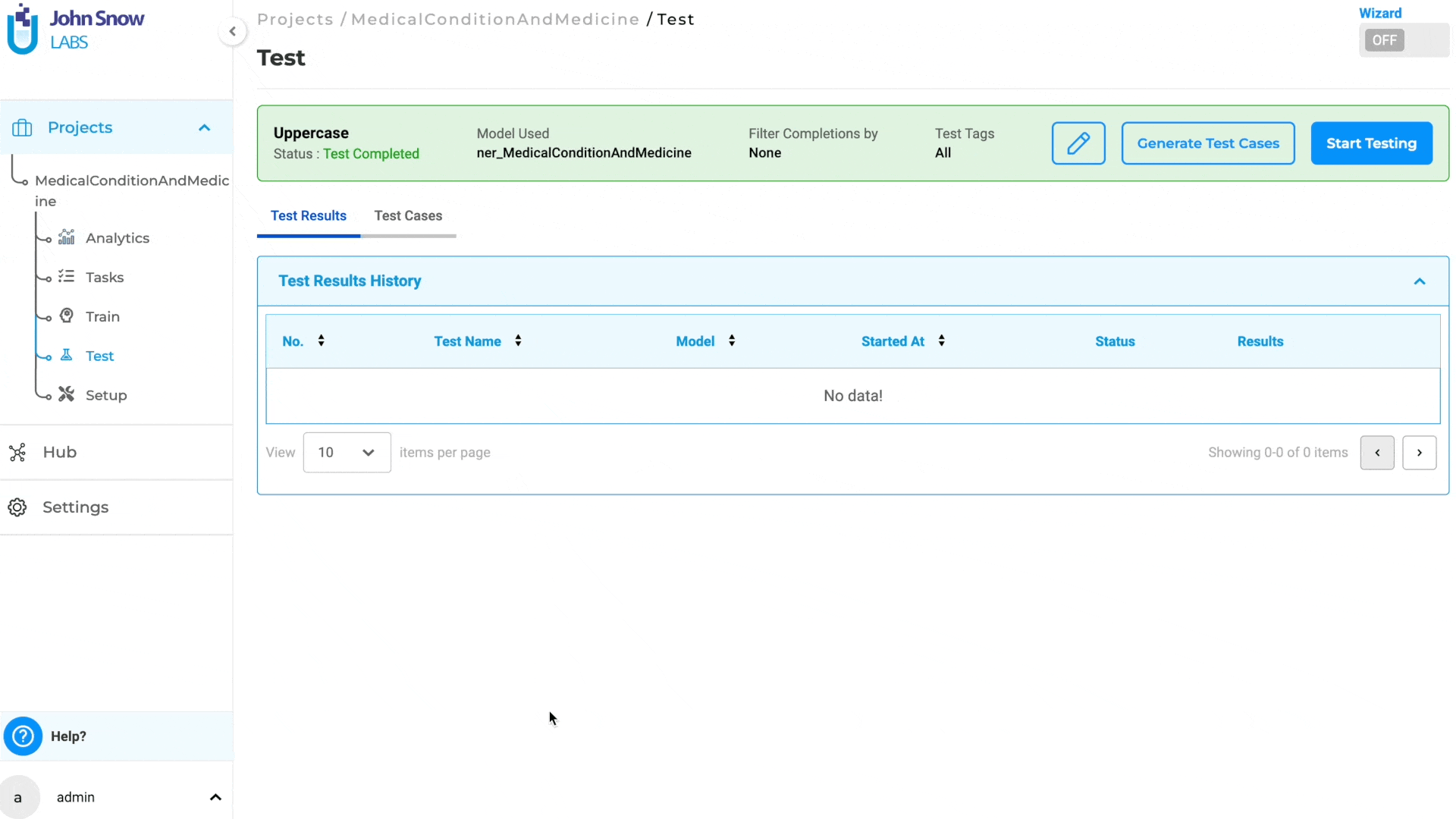Screen dimensions: 1456x819
Task: Switch to the Test Cases tab
Action: tap(408, 216)
